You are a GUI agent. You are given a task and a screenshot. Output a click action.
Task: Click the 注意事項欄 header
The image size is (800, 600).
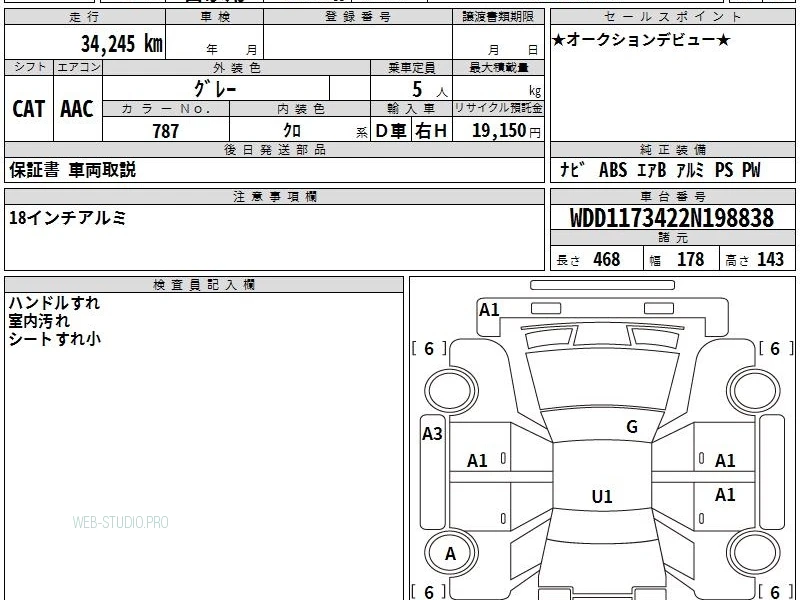point(274,196)
